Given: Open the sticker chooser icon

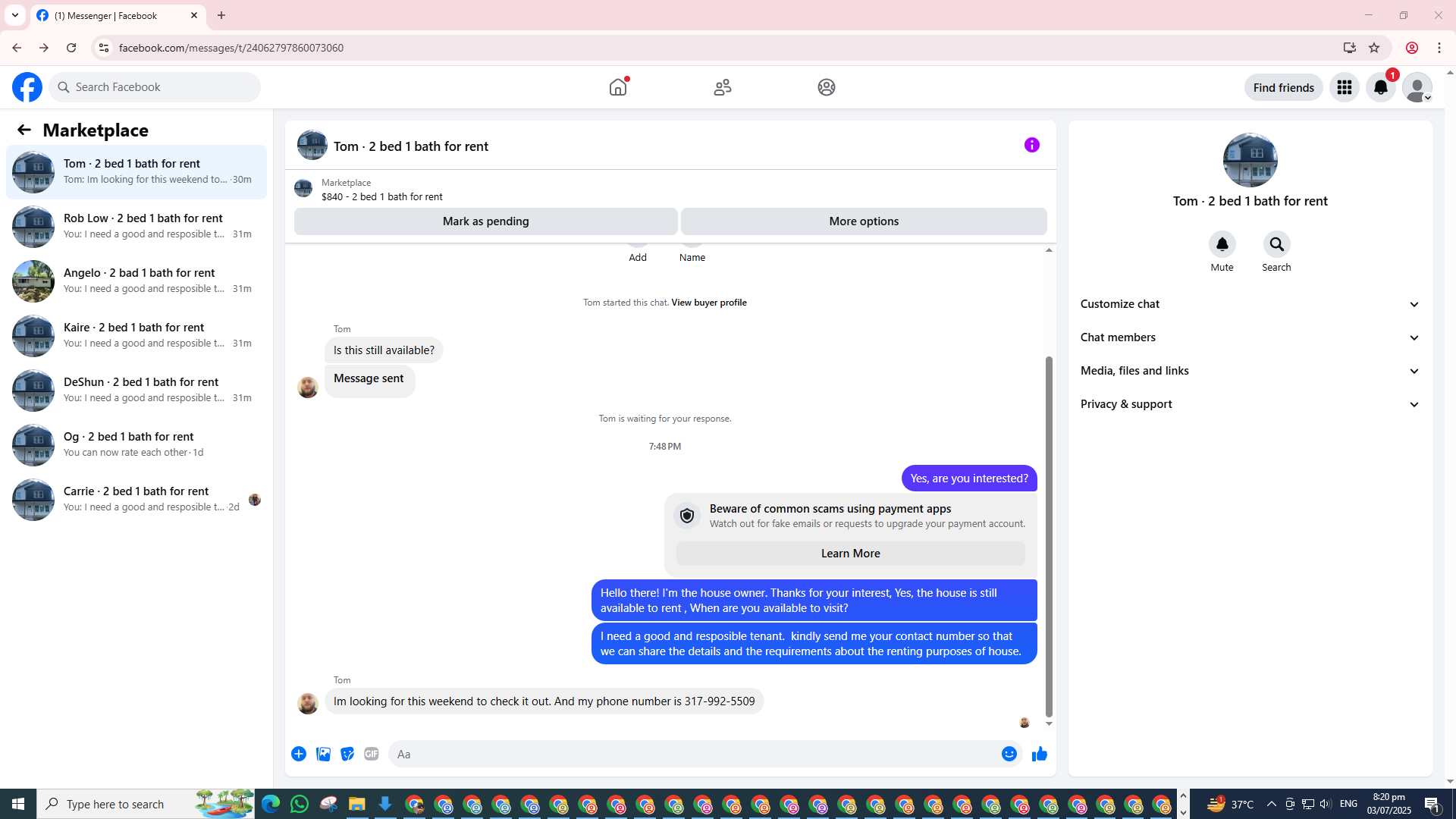Looking at the screenshot, I should click(347, 754).
